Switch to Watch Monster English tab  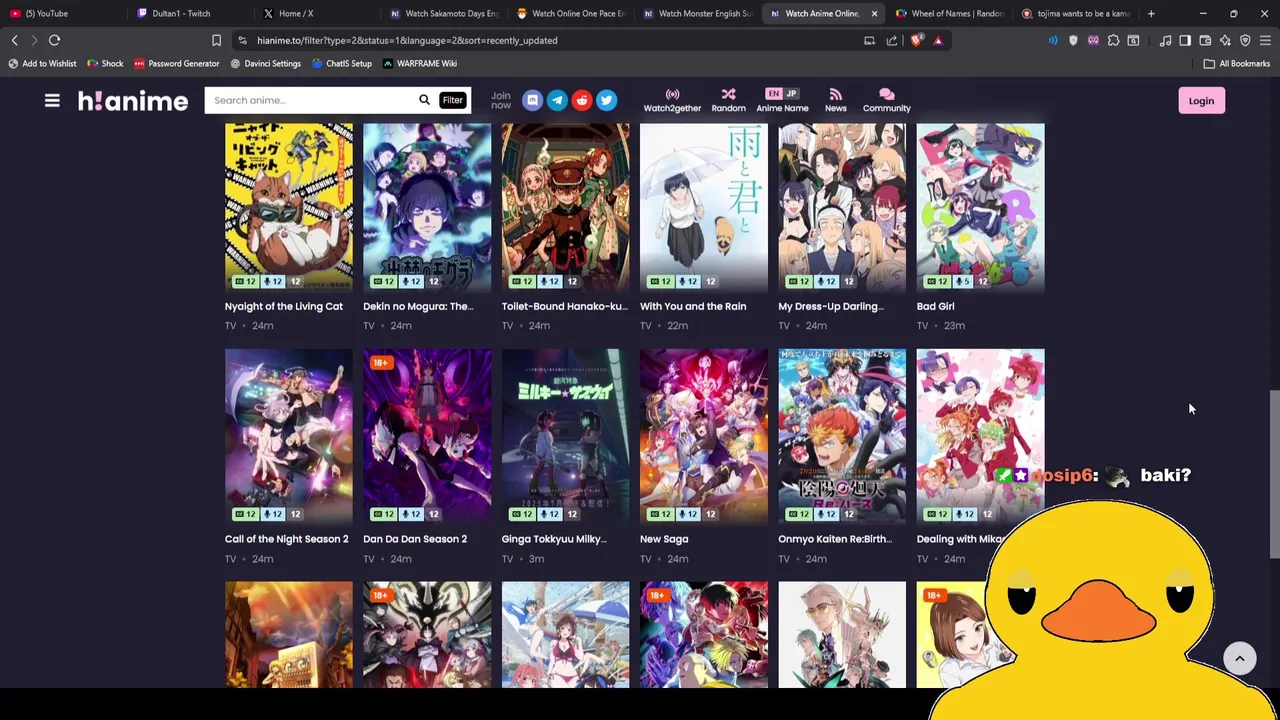pos(697,13)
